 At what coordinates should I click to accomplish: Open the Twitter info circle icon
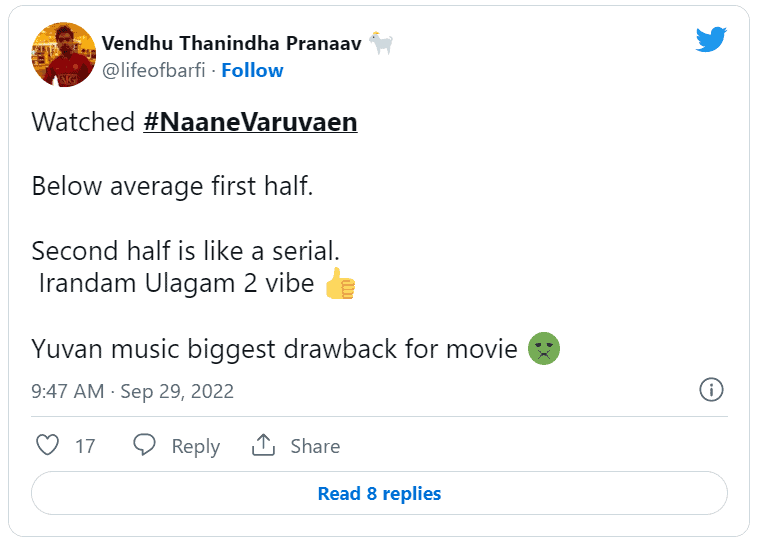click(x=710, y=390)
